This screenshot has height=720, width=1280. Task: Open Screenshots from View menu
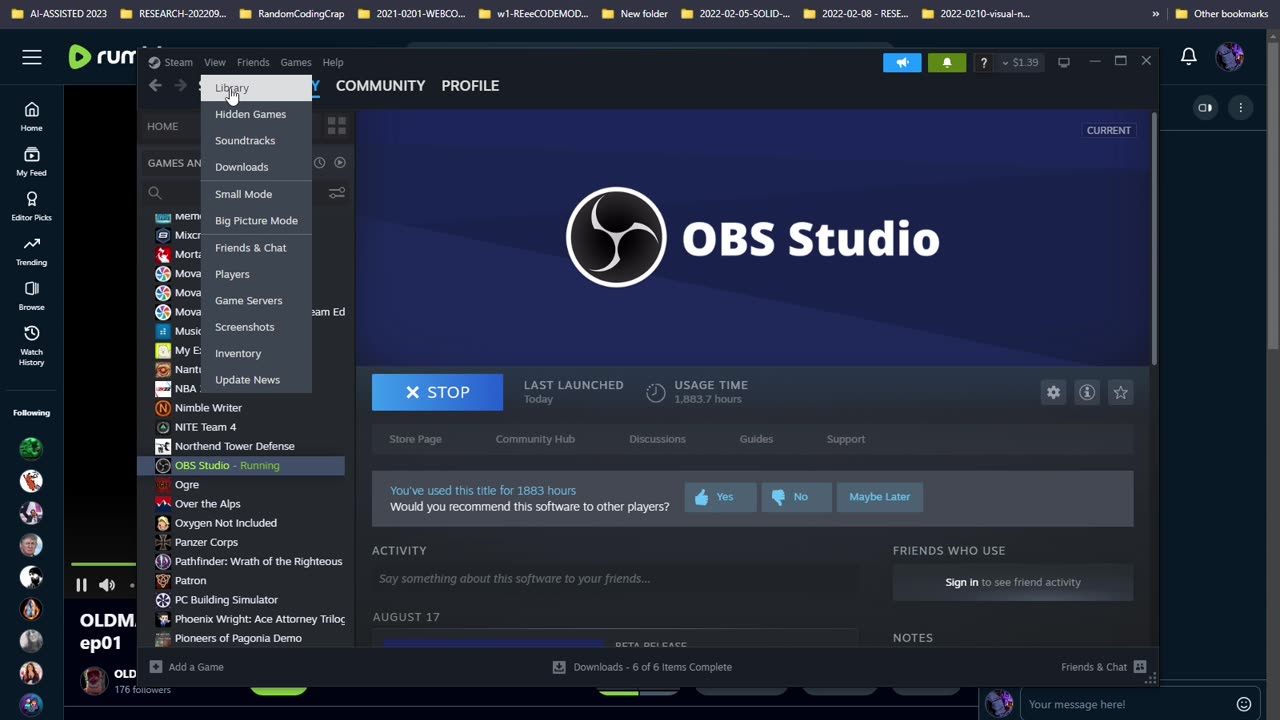coord(256,327)
